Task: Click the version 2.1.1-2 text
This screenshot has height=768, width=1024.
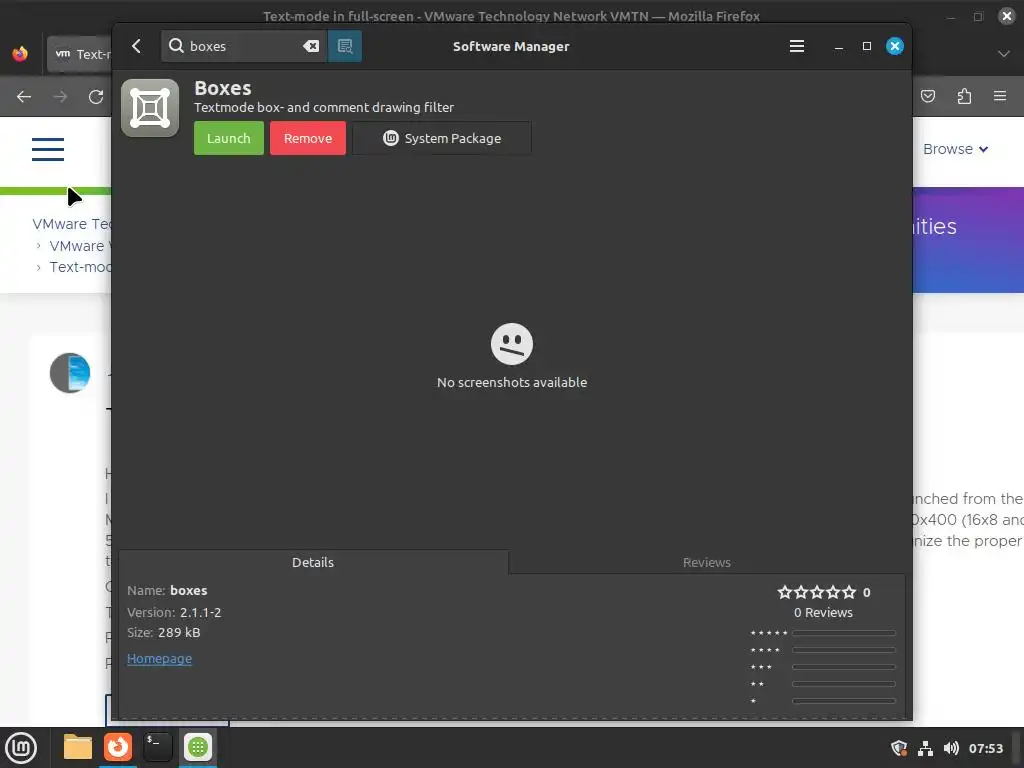Action: pos(200,613)
